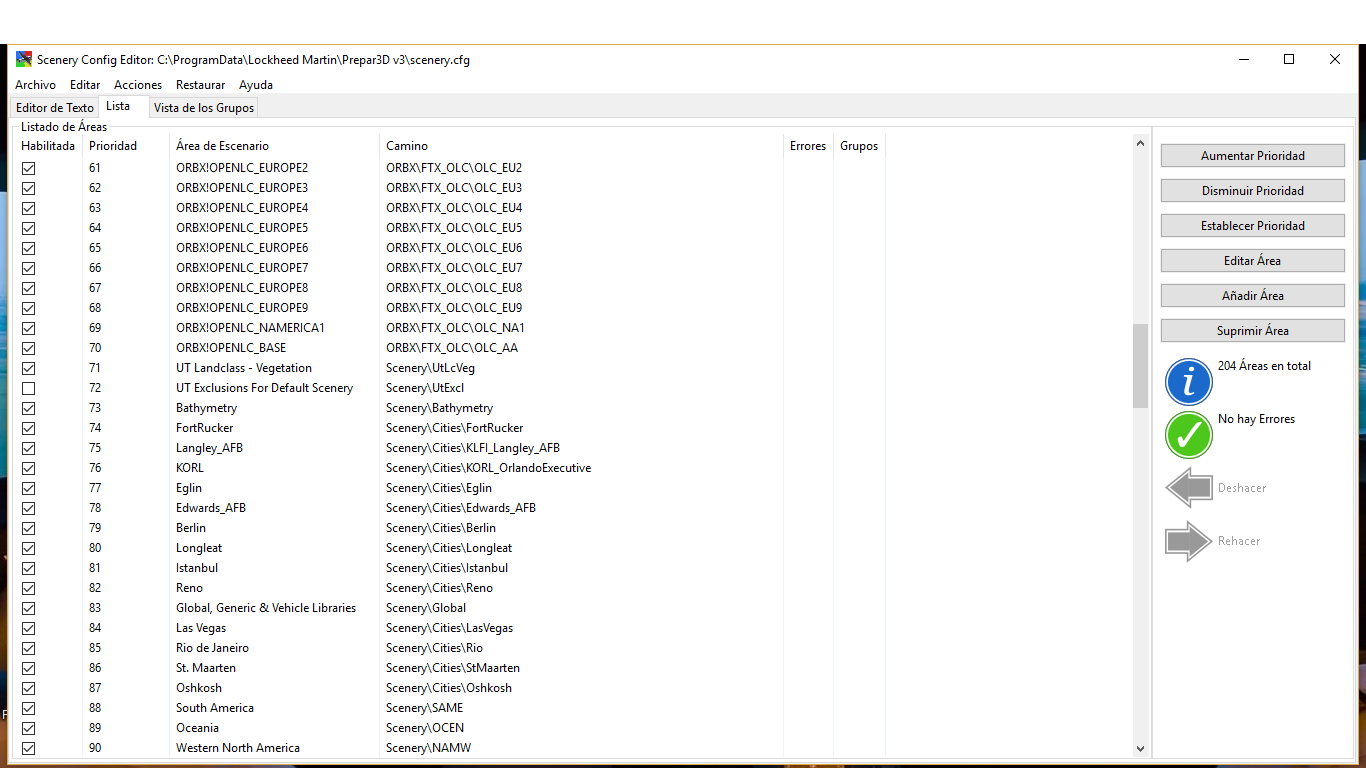Viewport: 1366px width, 768px height.
Task: Open the Restaurar menu
Action: 200,85
